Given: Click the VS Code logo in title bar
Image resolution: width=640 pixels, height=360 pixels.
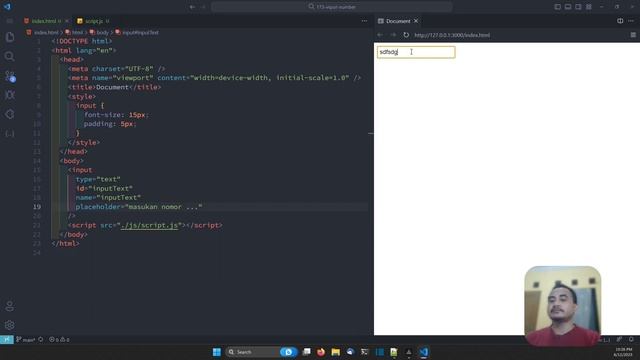Looking at the screenshot, I should tap(7, 7).
